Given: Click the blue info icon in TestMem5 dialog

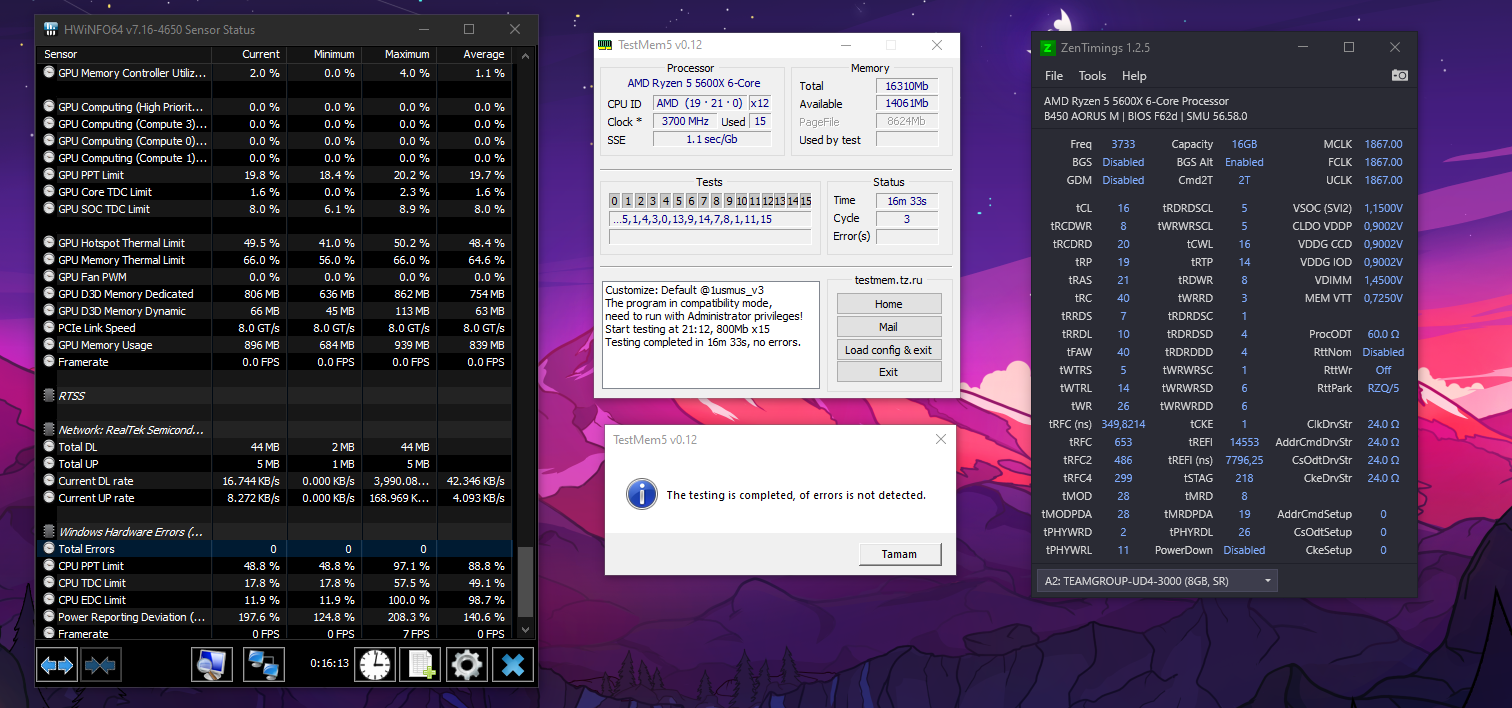Looking at the screenshot, I should pyautogui.click(x=641, y=493).
